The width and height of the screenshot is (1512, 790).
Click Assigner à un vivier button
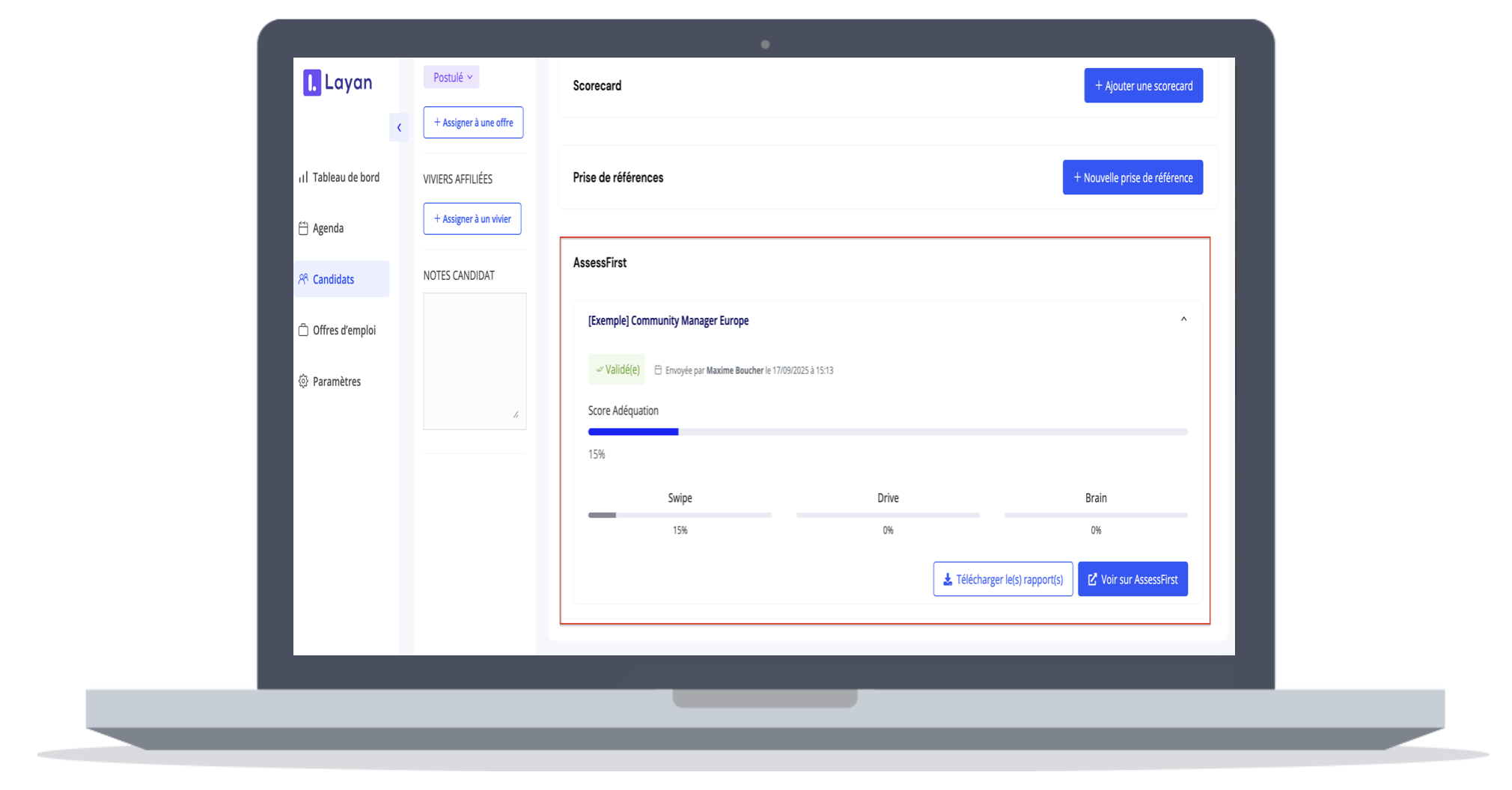(472, 219)
